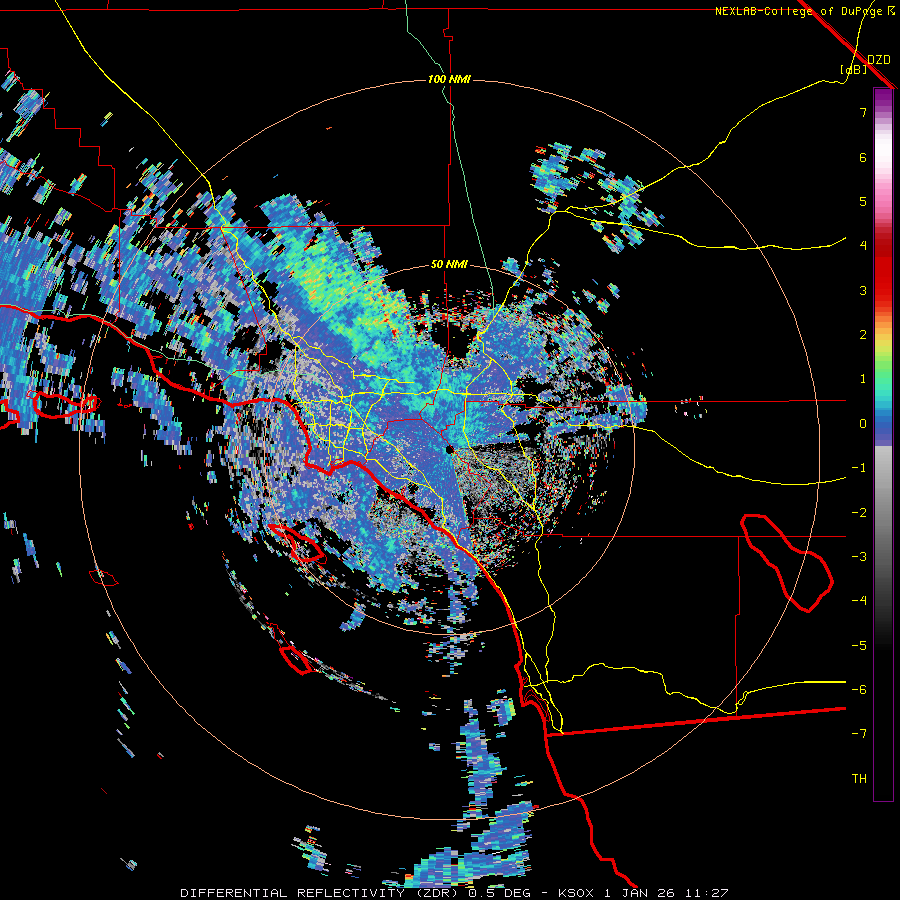Click the -4 value on color scale
900x900 pixels.
click(859, 600)
